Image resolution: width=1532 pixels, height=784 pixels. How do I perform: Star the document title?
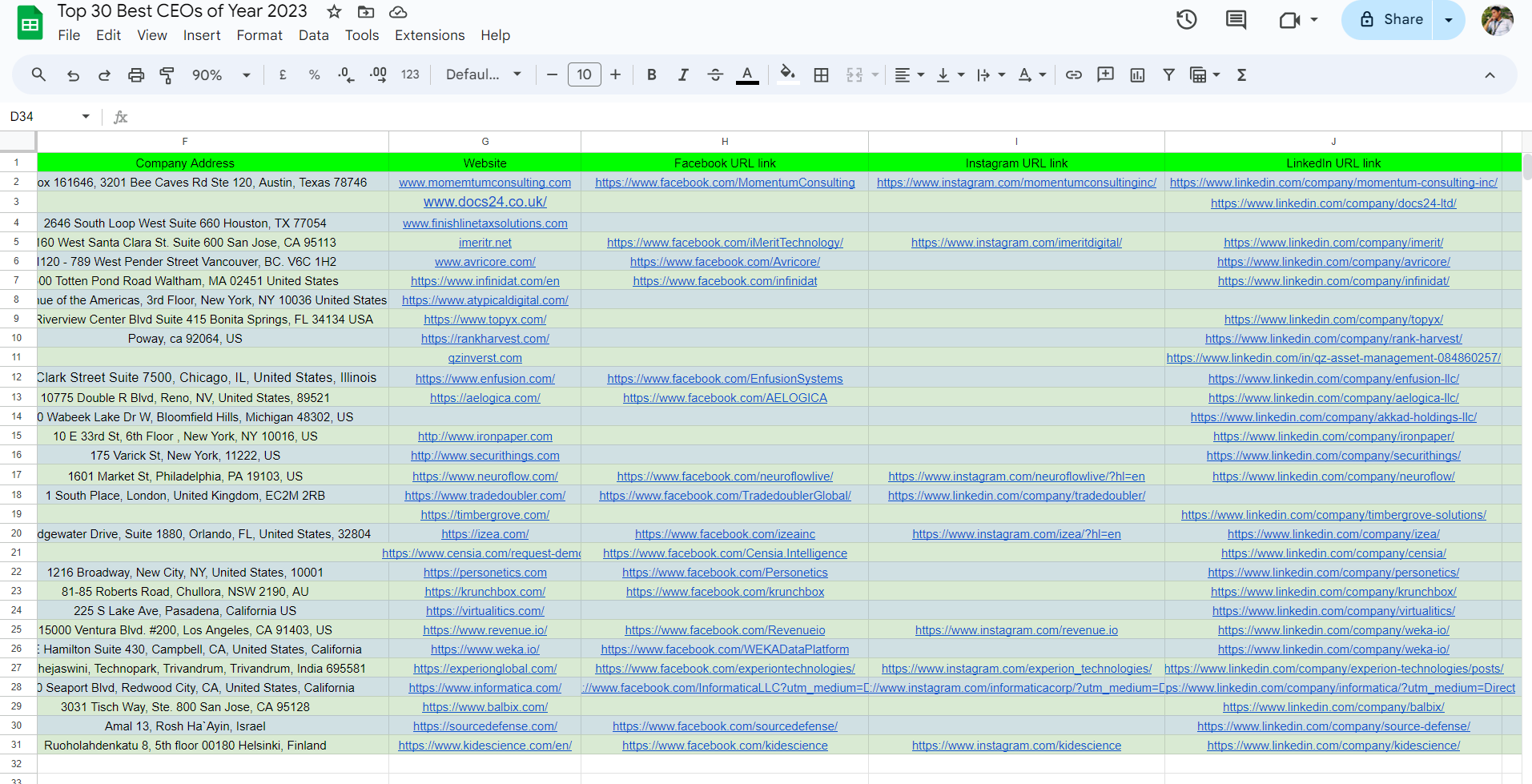coord(335,11)
